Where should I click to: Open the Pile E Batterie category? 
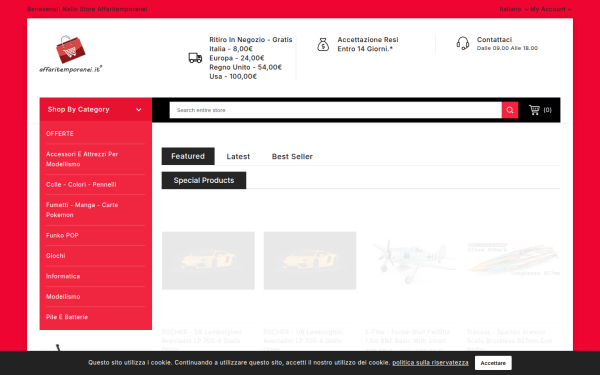pos(67,317)
